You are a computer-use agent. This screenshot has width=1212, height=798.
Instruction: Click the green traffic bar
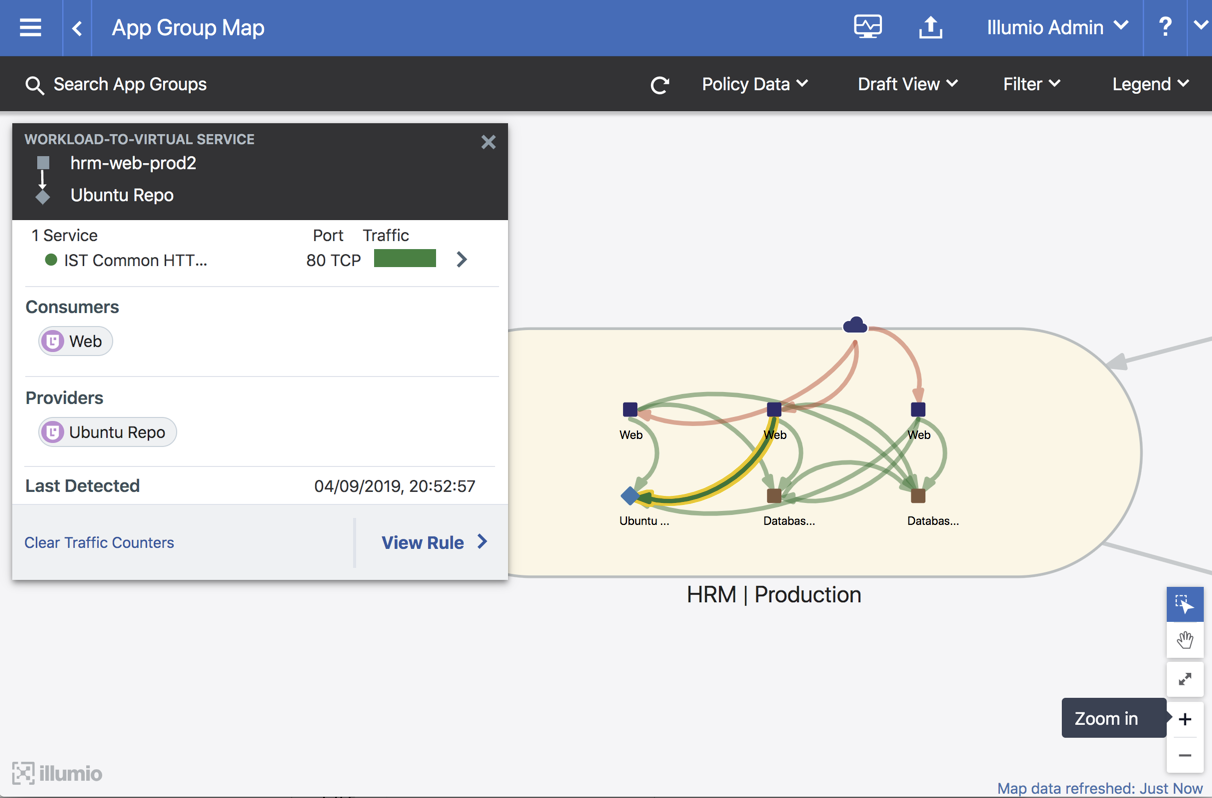(405, 259)
